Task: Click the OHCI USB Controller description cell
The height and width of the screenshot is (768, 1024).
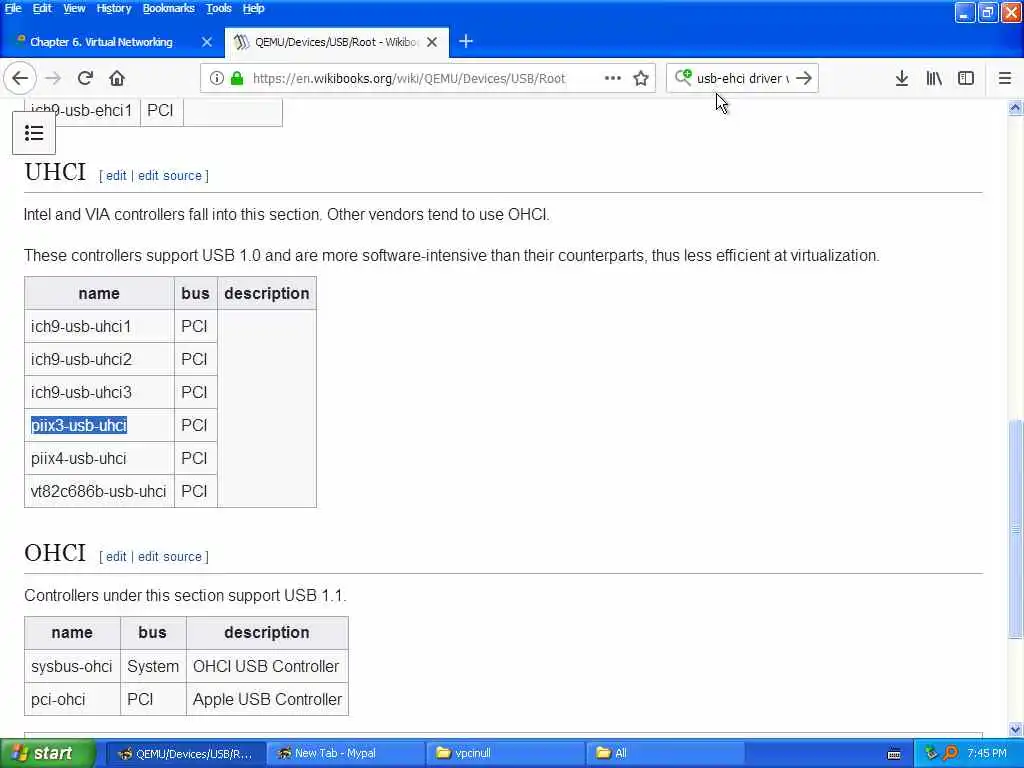Action: coord(267,666)
